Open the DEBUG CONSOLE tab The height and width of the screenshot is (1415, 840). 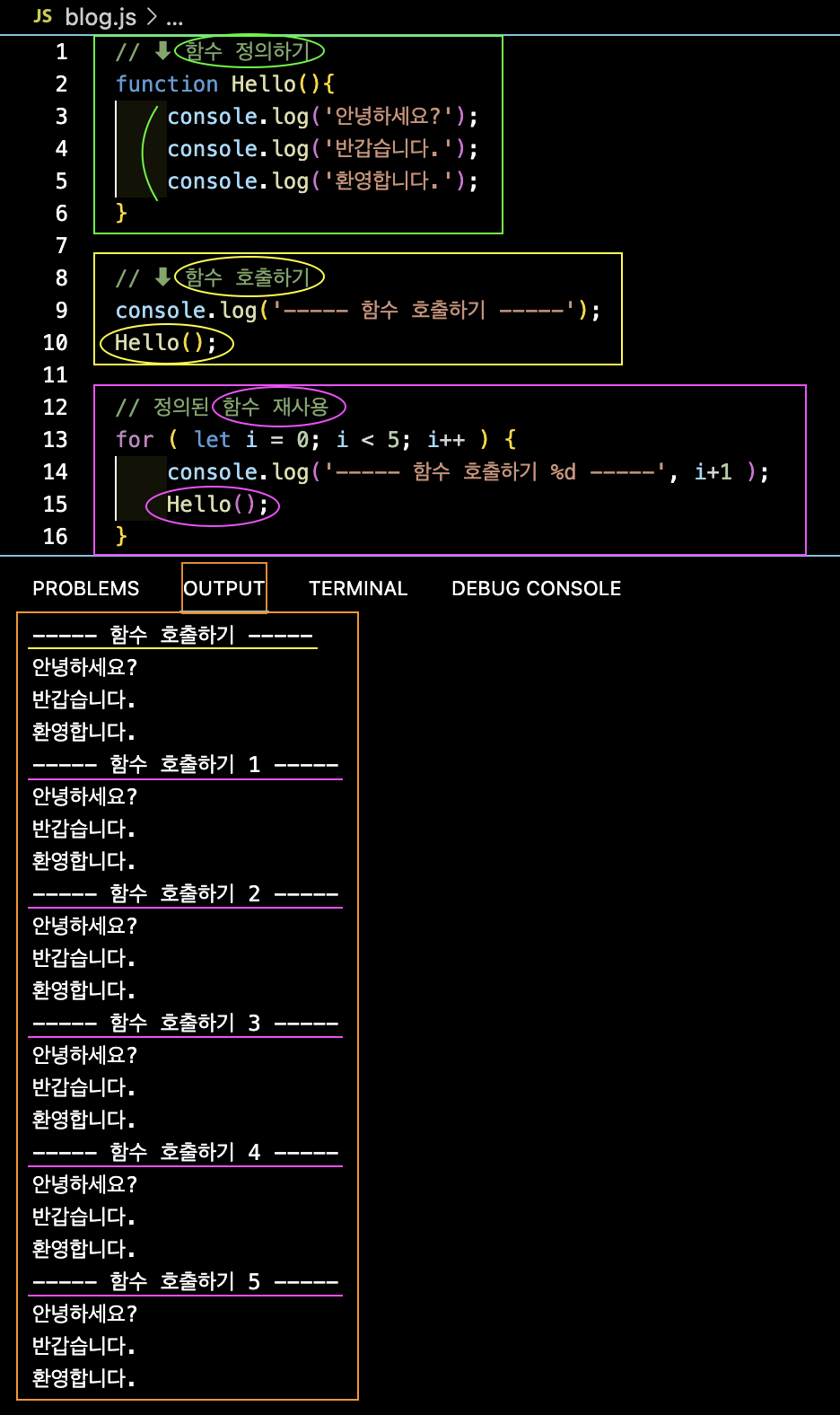click(x=537, y=588)
